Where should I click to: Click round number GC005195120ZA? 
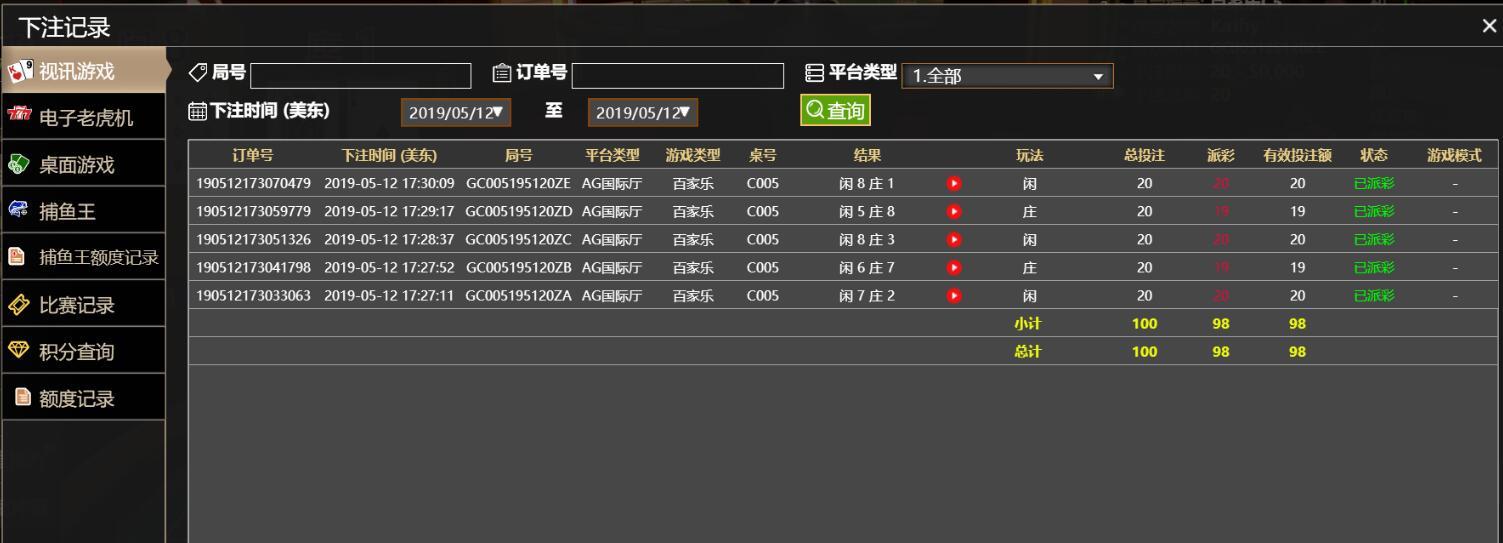(x=518, y=295)
